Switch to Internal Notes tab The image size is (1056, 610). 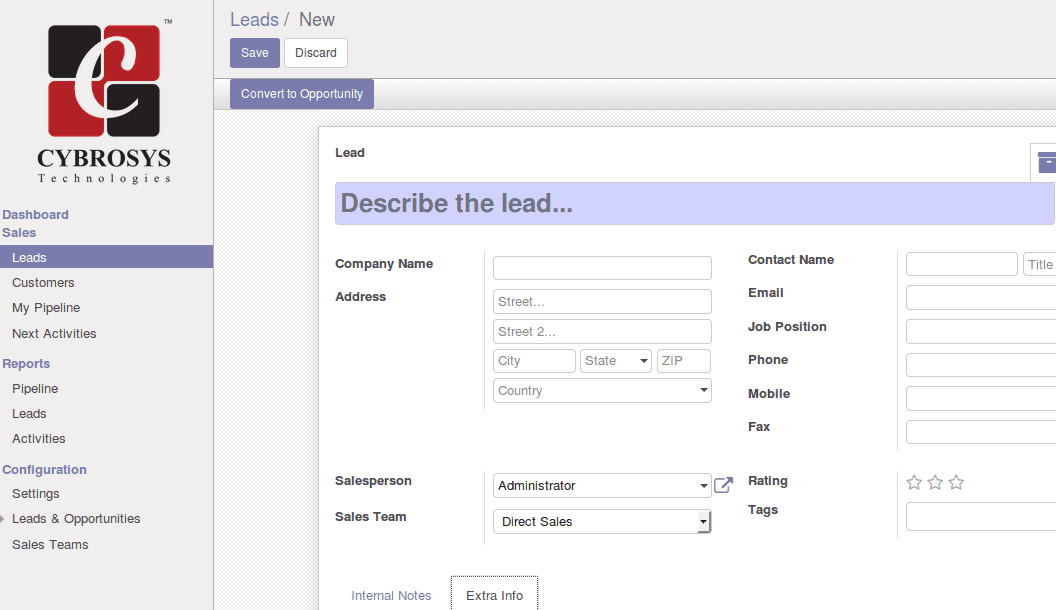391,596
